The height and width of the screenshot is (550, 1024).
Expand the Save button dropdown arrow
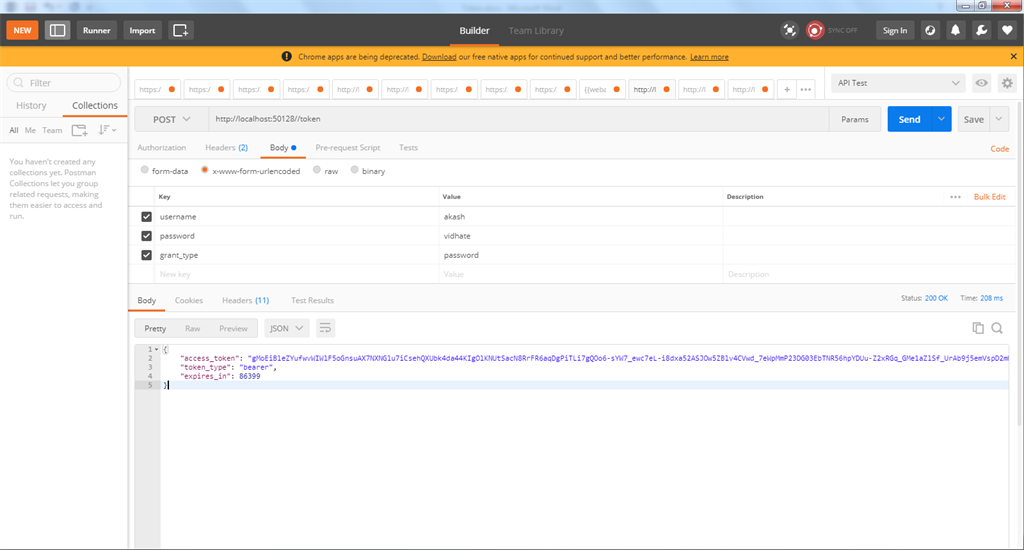click(999, 119)
